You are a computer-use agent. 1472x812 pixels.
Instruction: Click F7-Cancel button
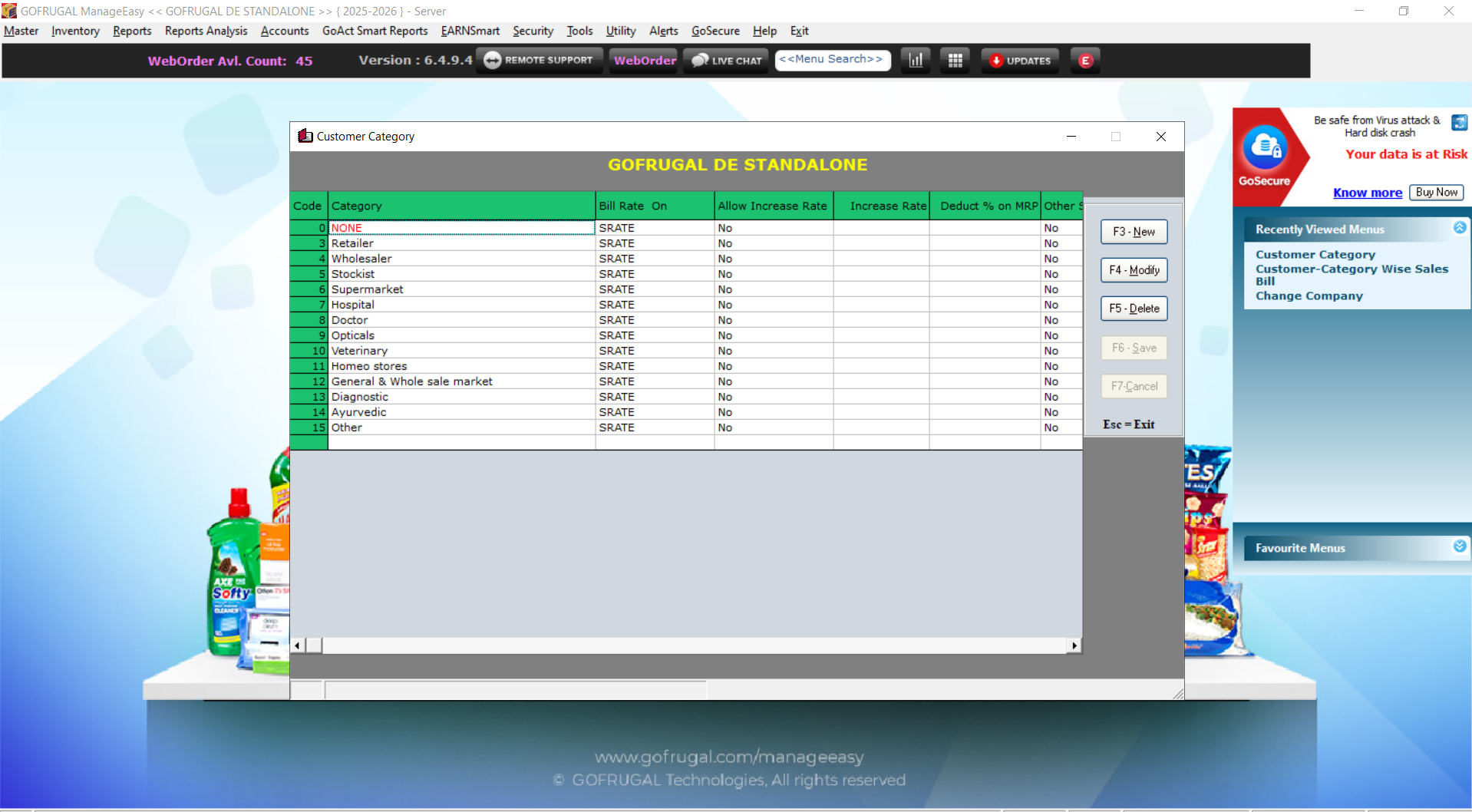pyautogui.click(x=1134, y=386)
